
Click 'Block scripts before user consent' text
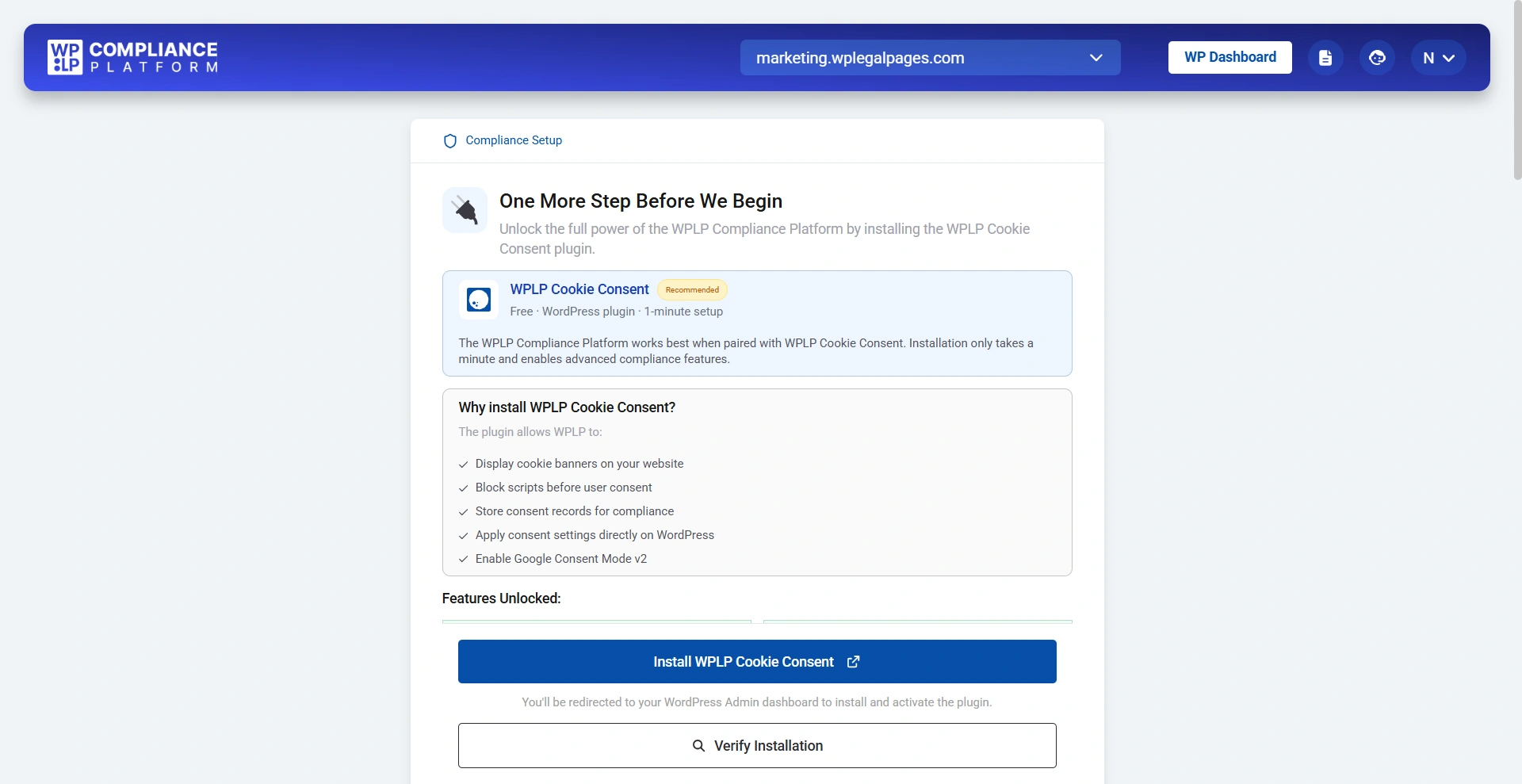coord(564,488)
